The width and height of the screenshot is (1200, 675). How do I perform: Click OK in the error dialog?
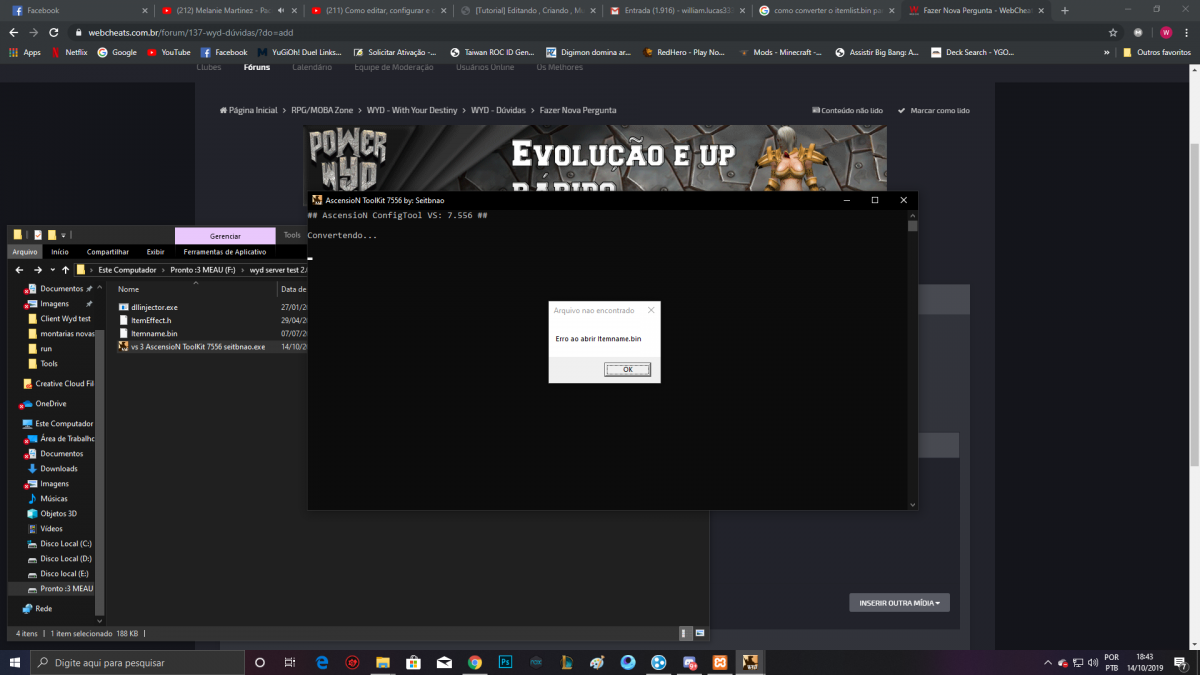click(x=628, y=369)
